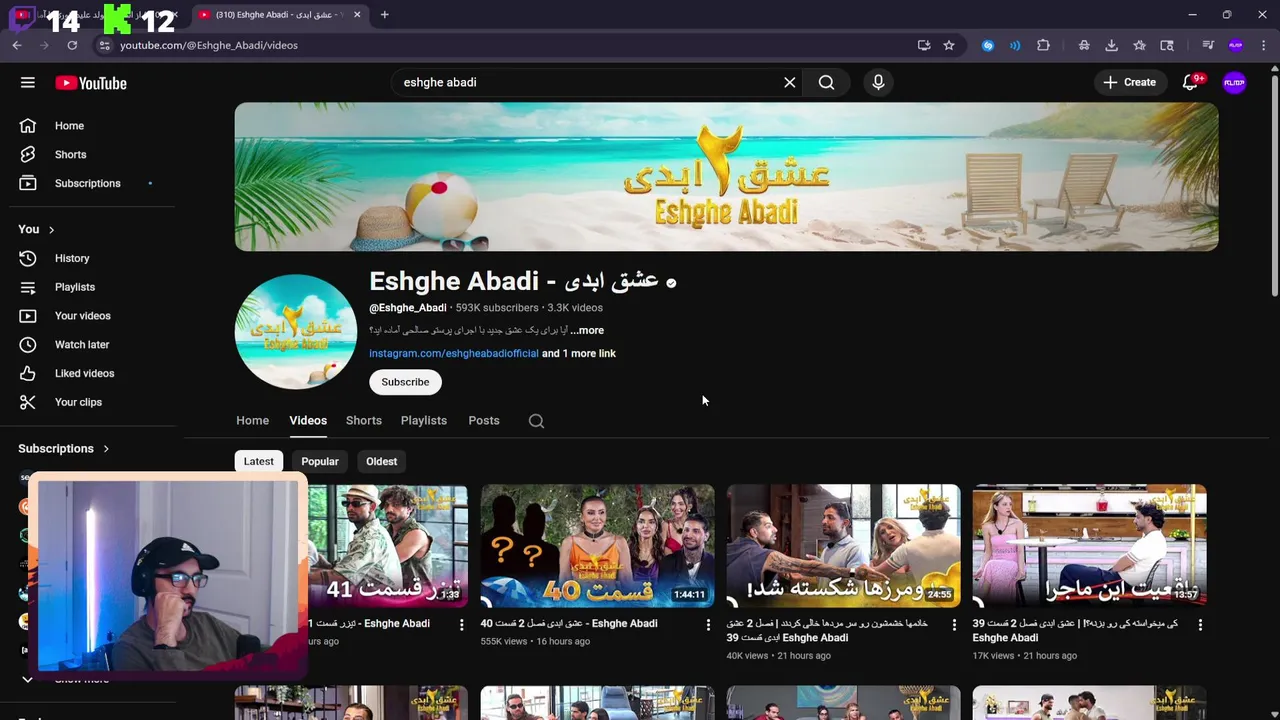Image resolution: width=1280 pixels, height=720 pixels.
Task: Click the channel profile picture
Action: pos(296,332)
